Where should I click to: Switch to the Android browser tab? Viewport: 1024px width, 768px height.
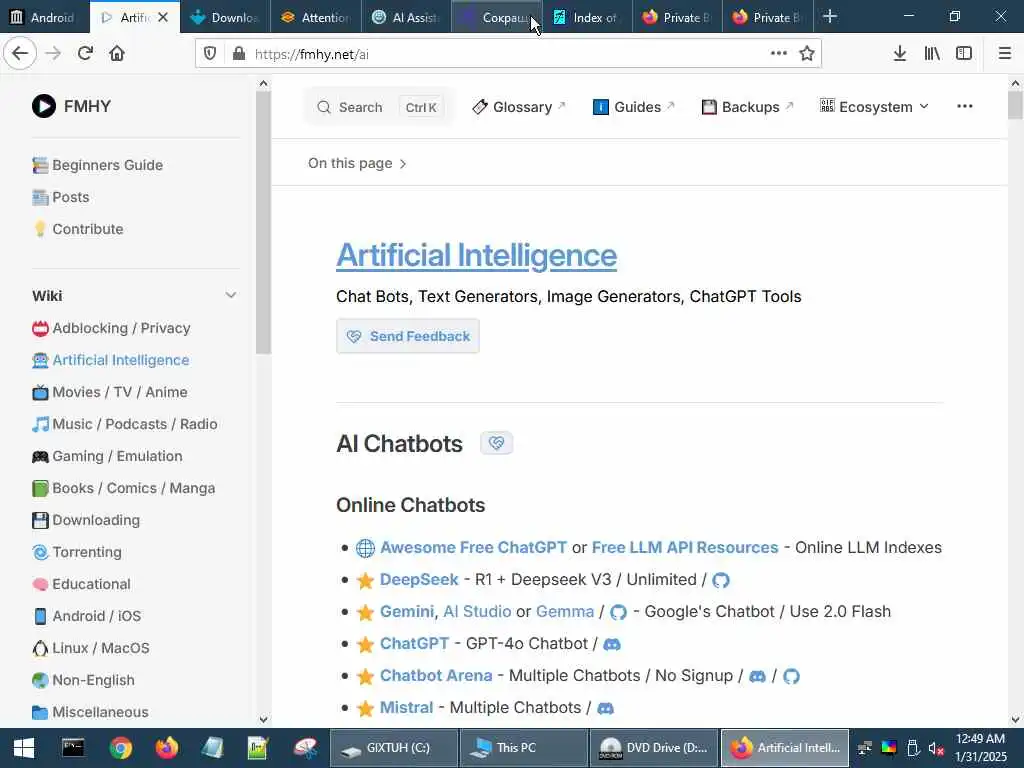[x=44, y=17]
